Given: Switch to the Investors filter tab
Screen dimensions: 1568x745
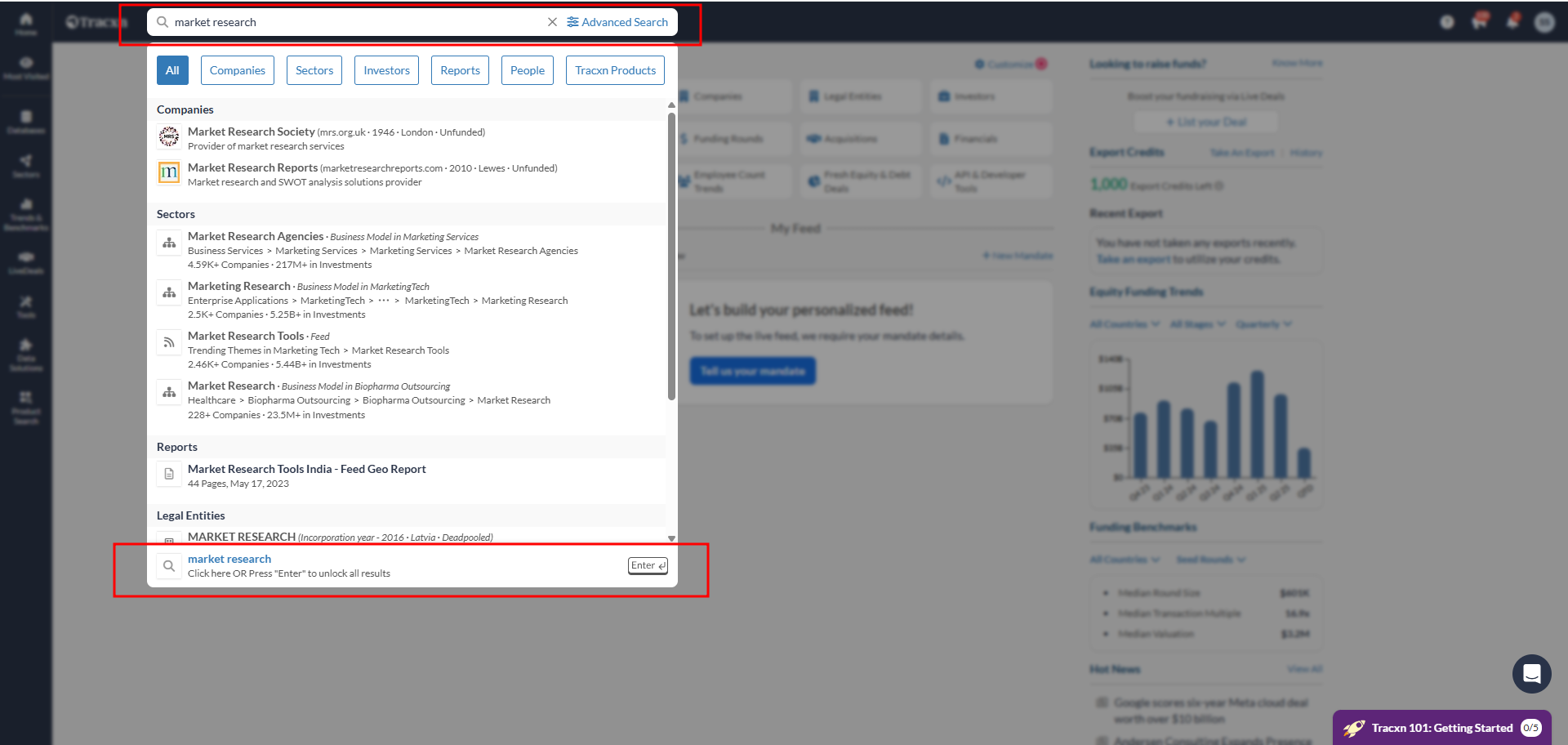Looking at the screenshot, I should coord(386,70).
